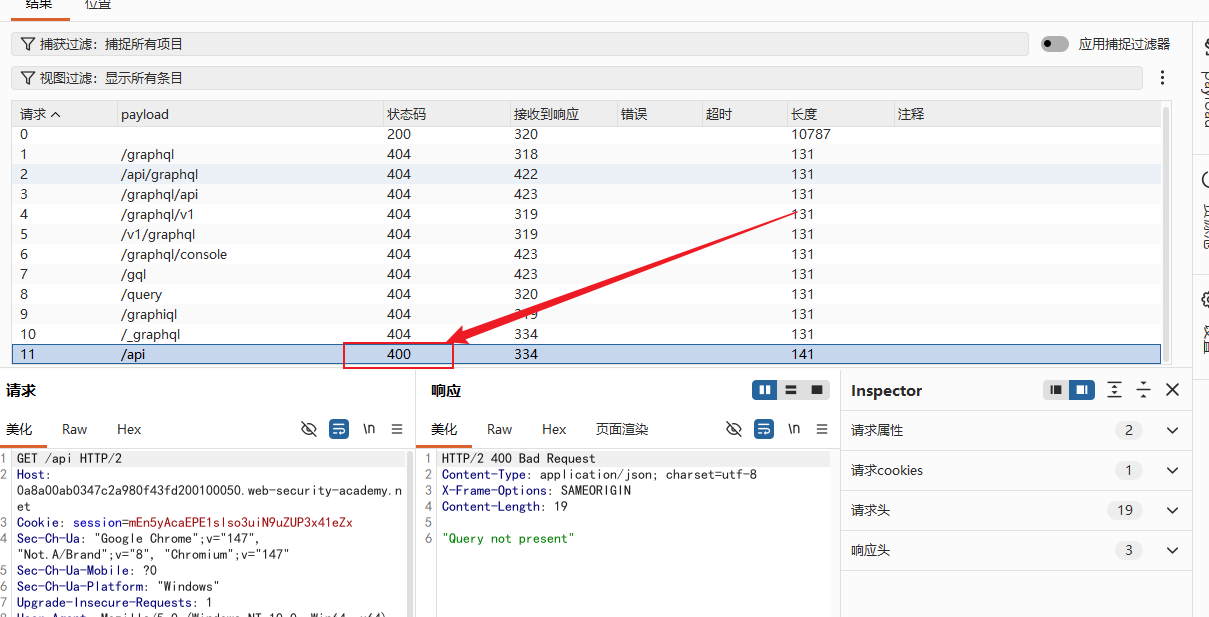The image size is (1209, 617).
Task: Sort by the 错误 column header
Action: (x=659, y=114)
